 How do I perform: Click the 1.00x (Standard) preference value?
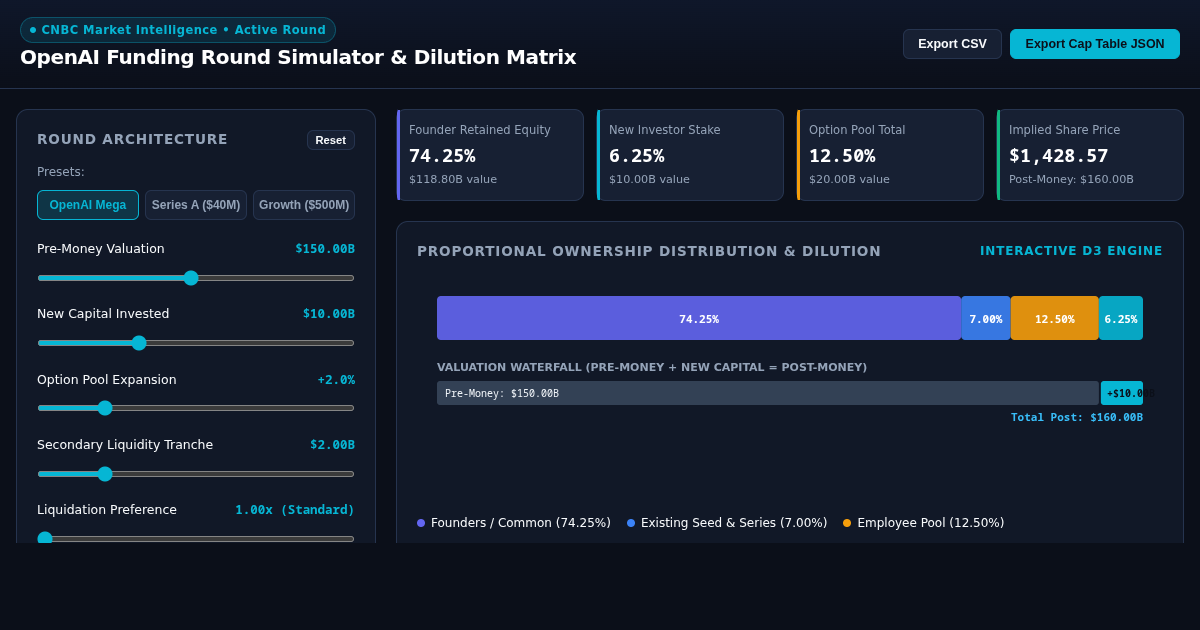click(295, 510)
